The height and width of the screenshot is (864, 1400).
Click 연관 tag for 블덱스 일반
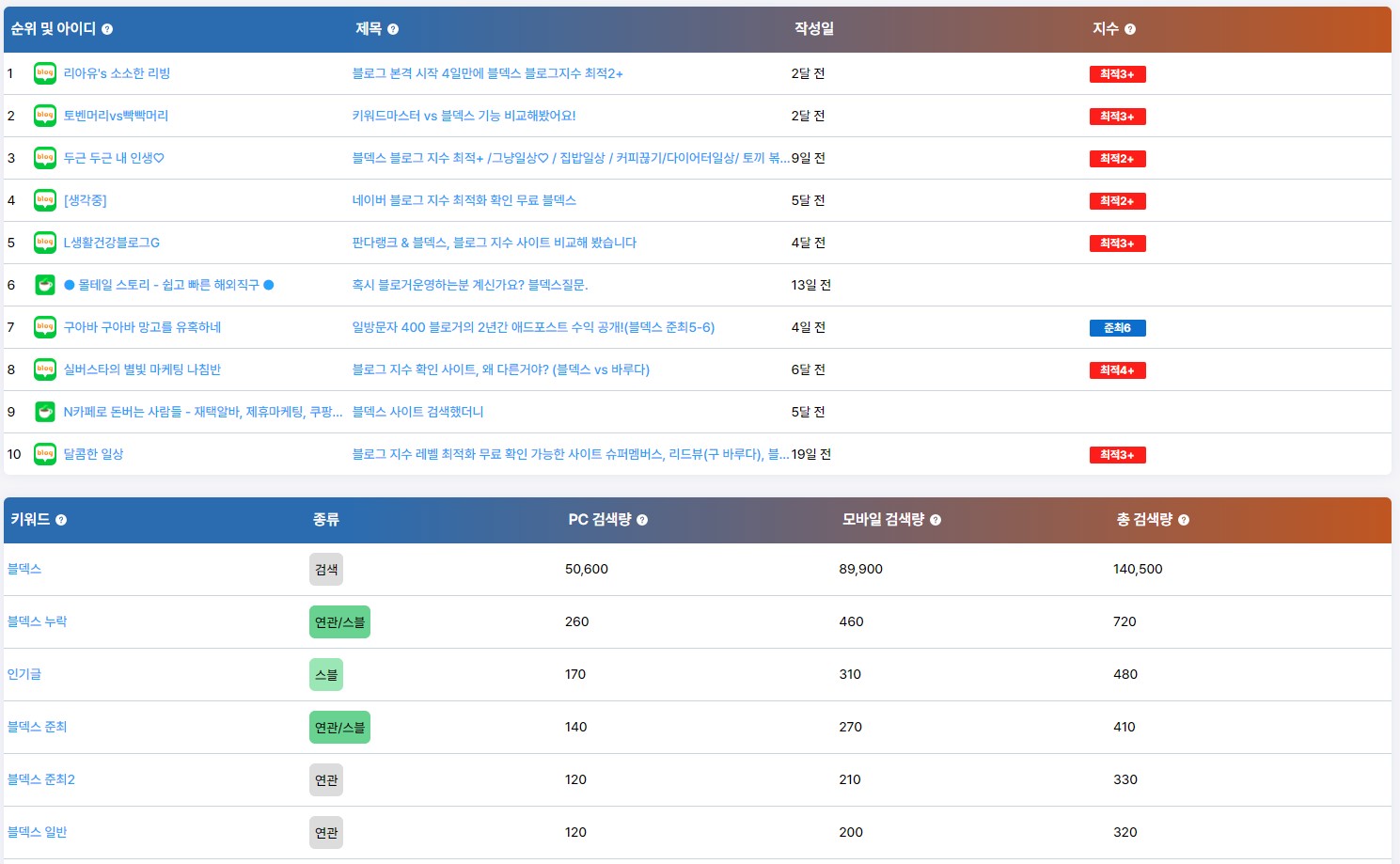[326, 833]
